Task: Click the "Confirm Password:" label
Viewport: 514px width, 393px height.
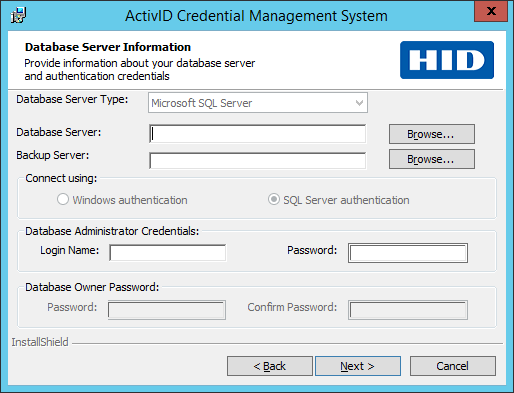Action: click(x=292, y=307)
